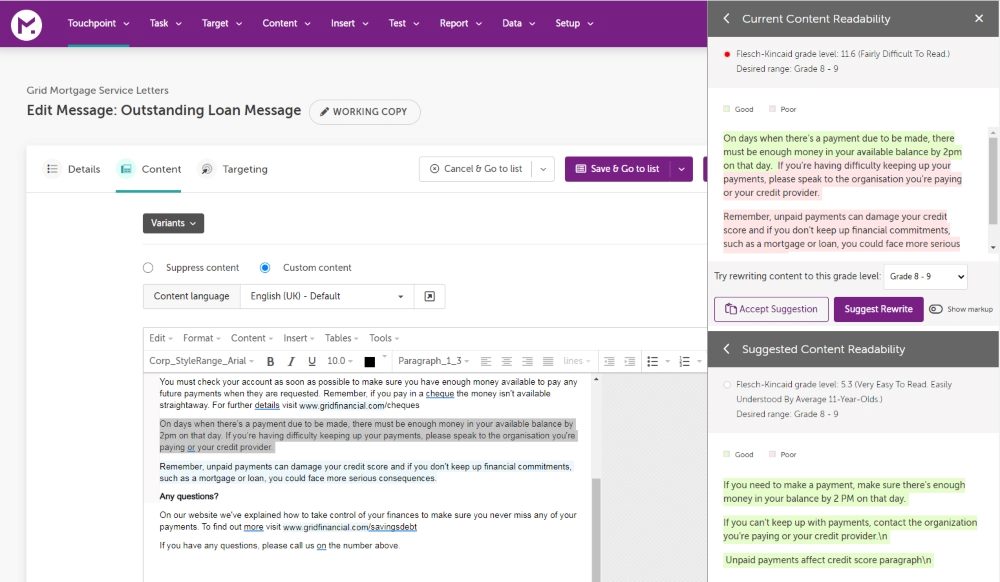
Task: Underline the selected text
Action: pyautogui.click(x=312, y=361)
